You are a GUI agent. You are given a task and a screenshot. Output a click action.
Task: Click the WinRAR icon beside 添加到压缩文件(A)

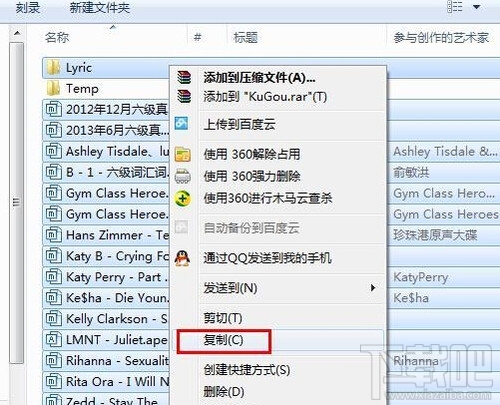tap(184, 77)
